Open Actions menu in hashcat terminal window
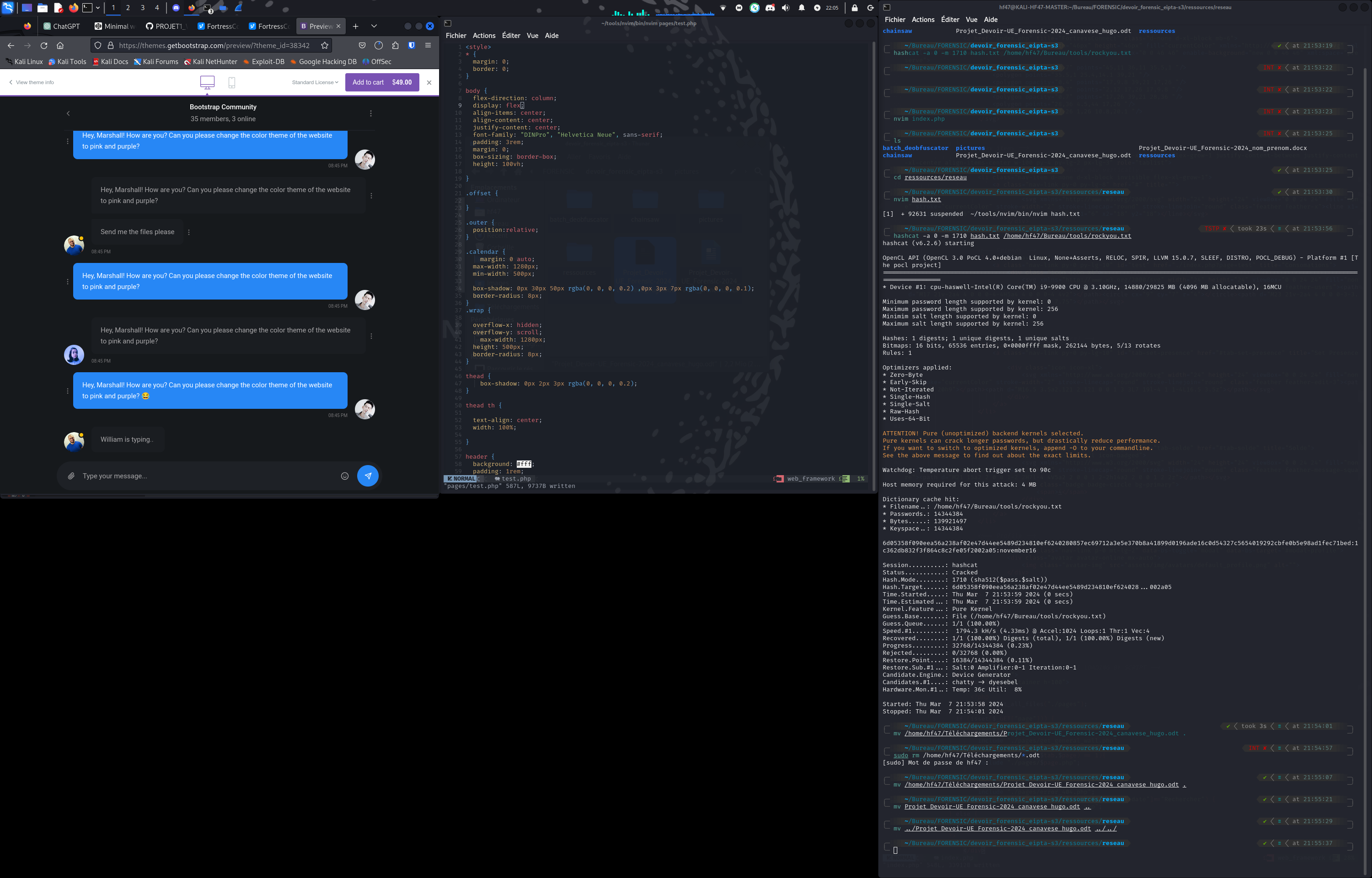Image resolution: width=1372 pixels, height=878 pixels. tap(923, 19)
